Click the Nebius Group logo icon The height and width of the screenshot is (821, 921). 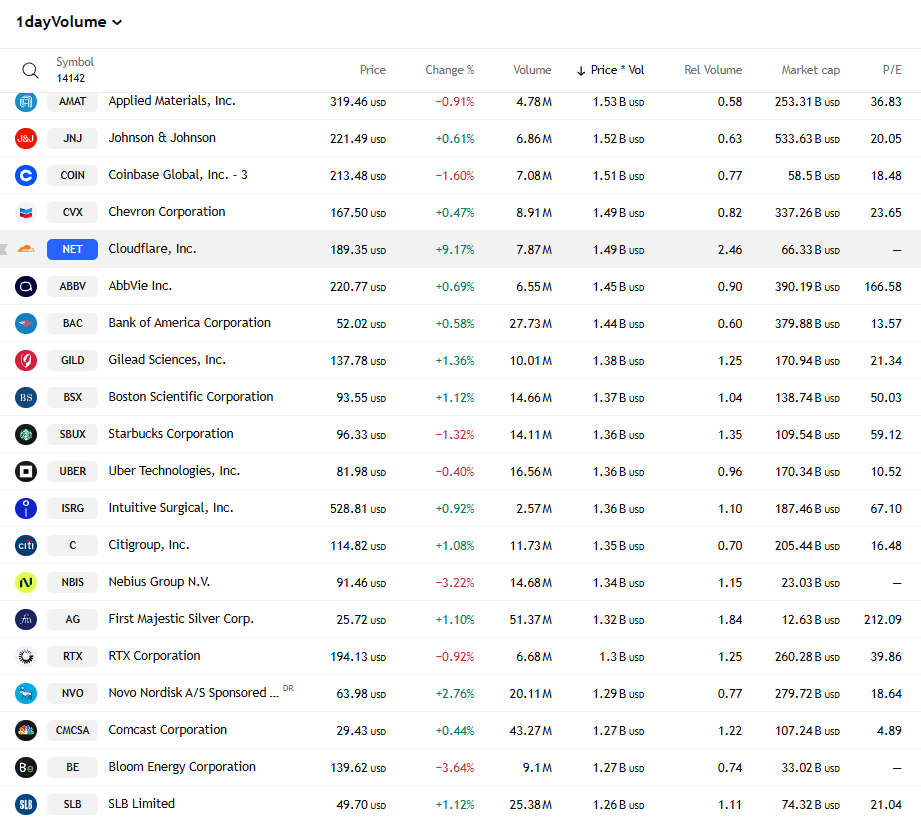click(x=26, y=583)
